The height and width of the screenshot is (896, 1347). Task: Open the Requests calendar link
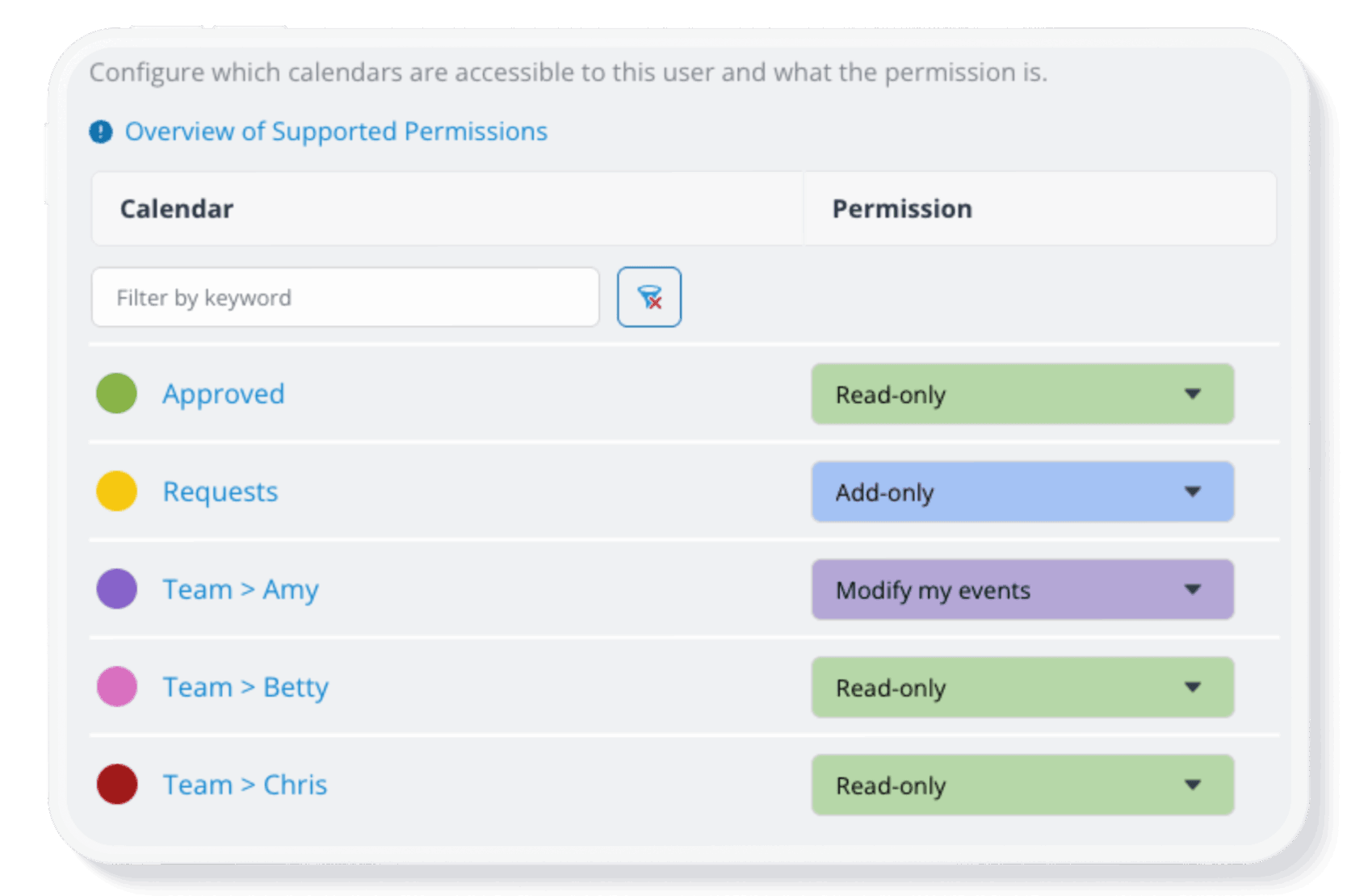click(220, 492)
